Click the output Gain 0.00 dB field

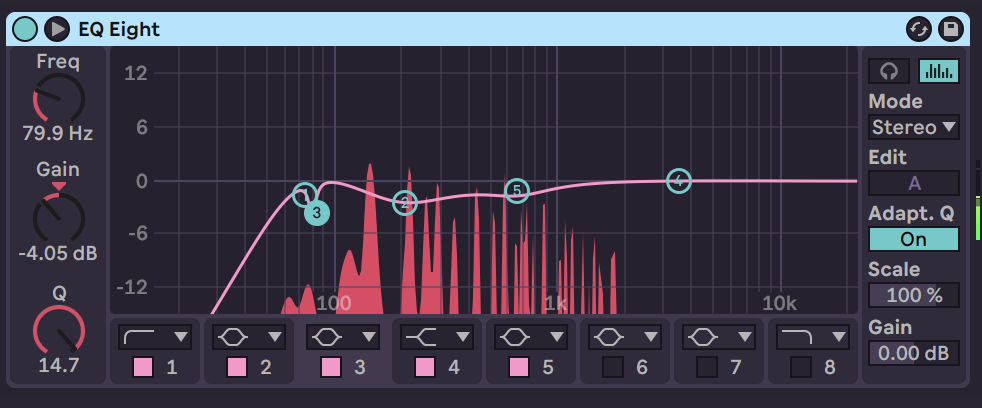pos(914,353)
